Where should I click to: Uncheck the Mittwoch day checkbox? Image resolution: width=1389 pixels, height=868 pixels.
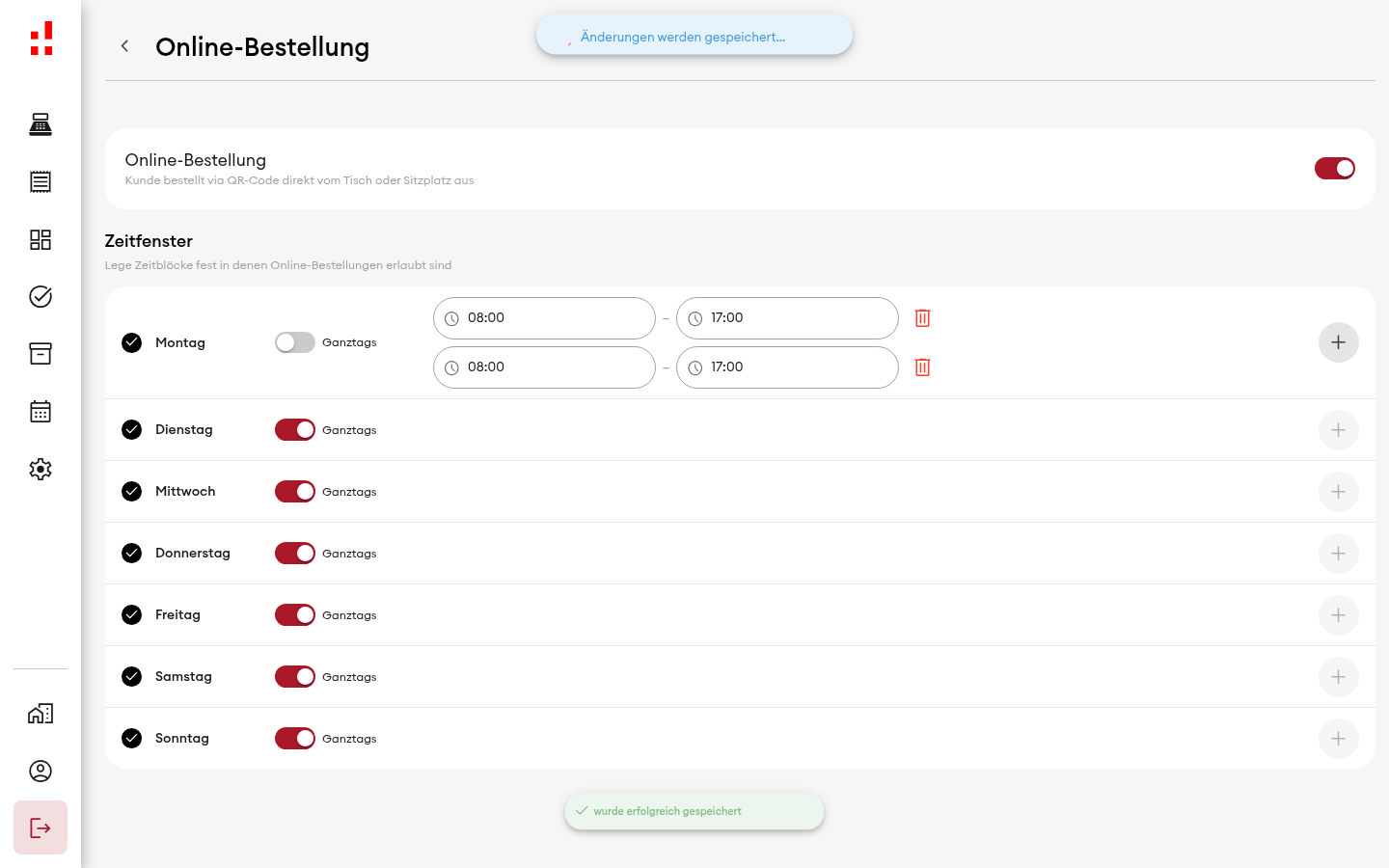[132, 492]
